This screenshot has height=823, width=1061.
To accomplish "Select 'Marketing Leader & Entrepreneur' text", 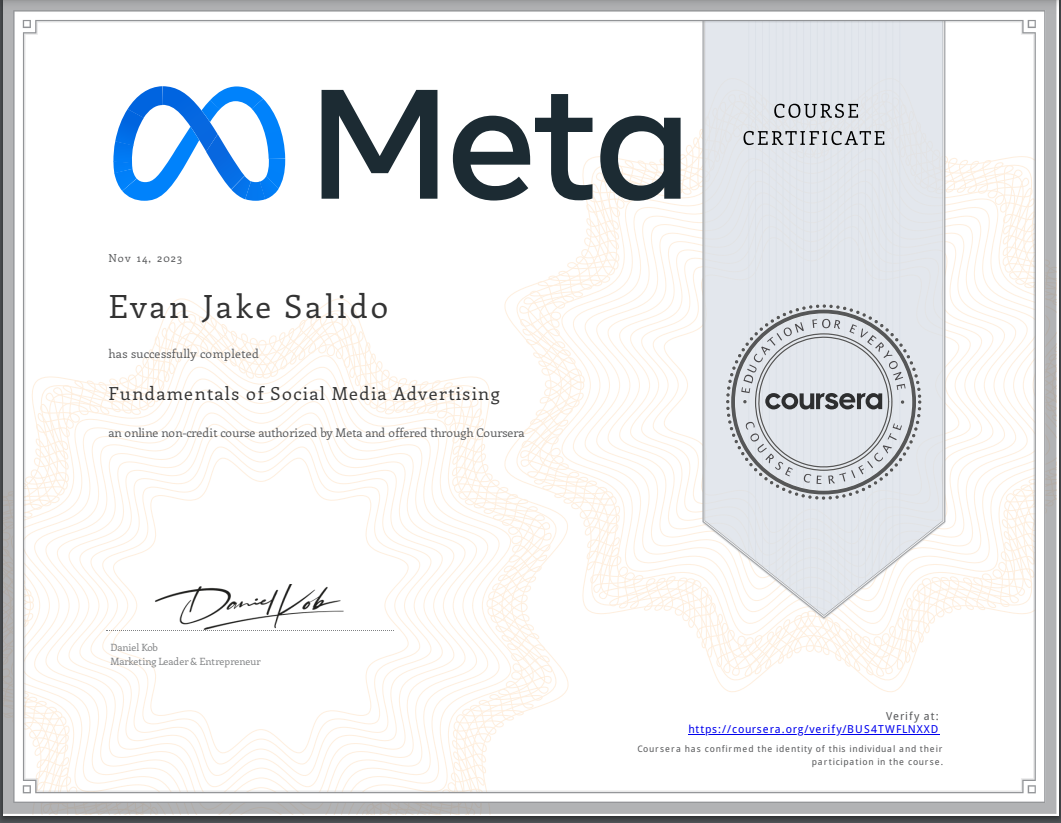I will point(185,662).
